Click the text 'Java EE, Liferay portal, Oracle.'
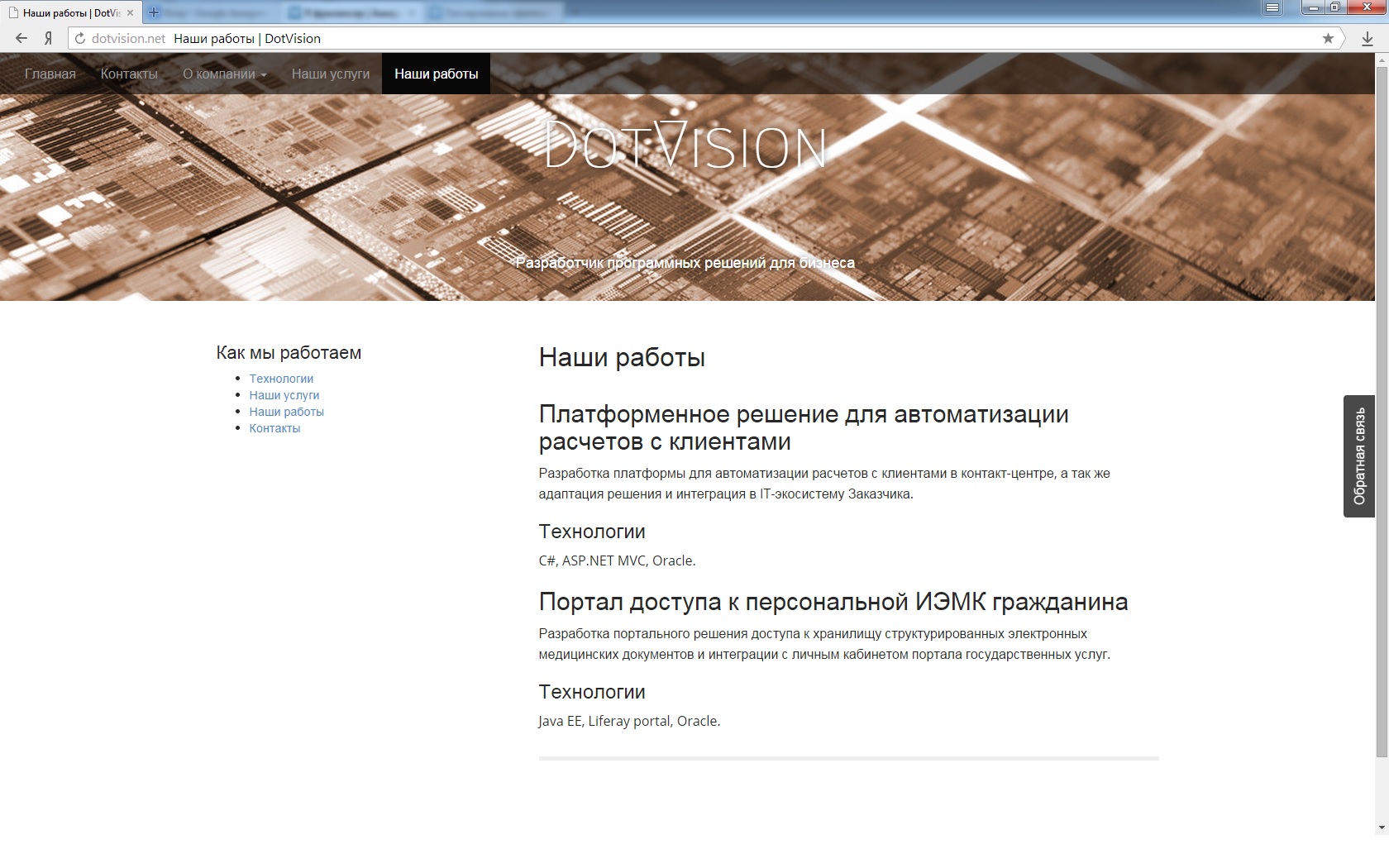 [x=629, y=721]
